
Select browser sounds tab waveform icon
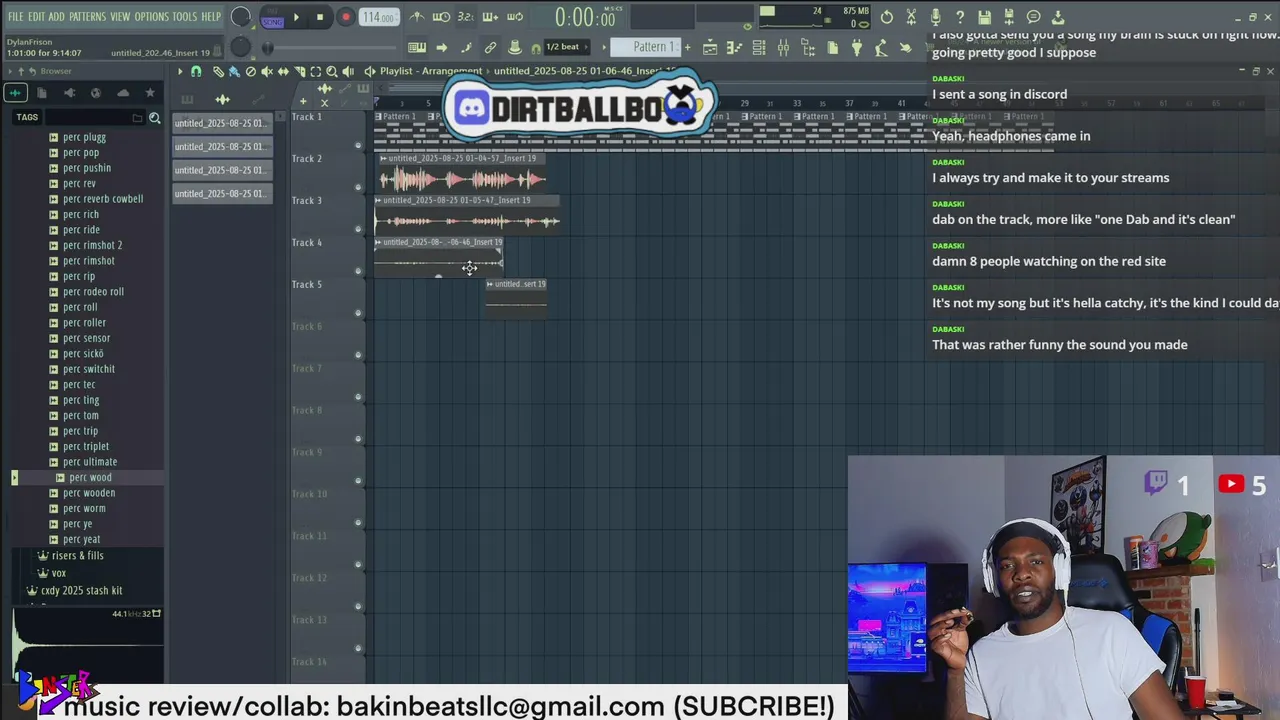coord(15,93)
